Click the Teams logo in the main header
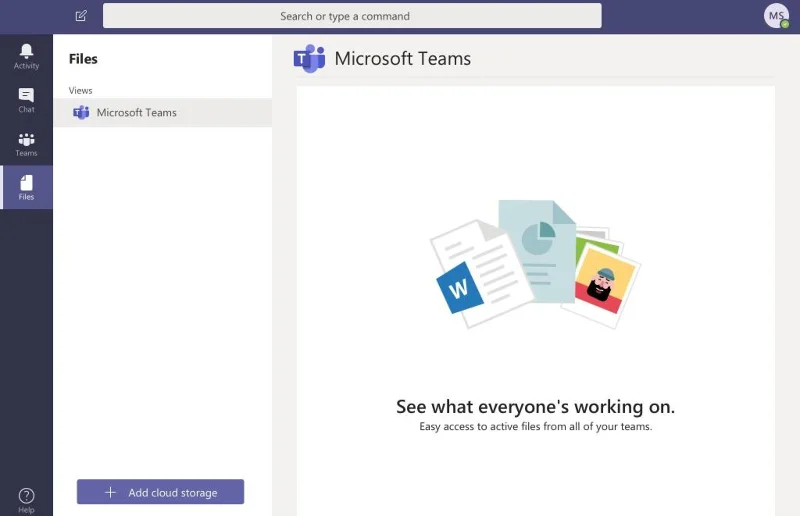This screenshot has height=516, width=800. pos(309,59)
